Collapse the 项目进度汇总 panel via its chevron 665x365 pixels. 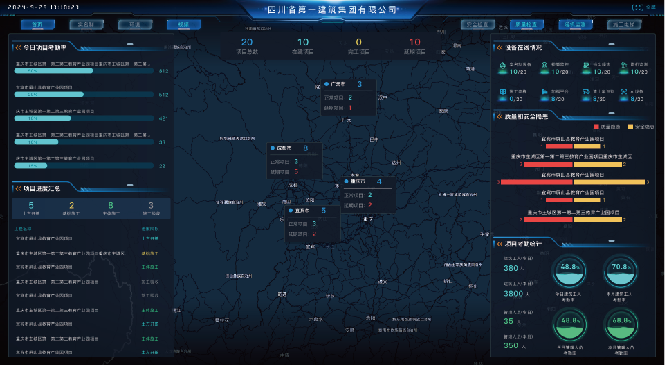point(18,188)
